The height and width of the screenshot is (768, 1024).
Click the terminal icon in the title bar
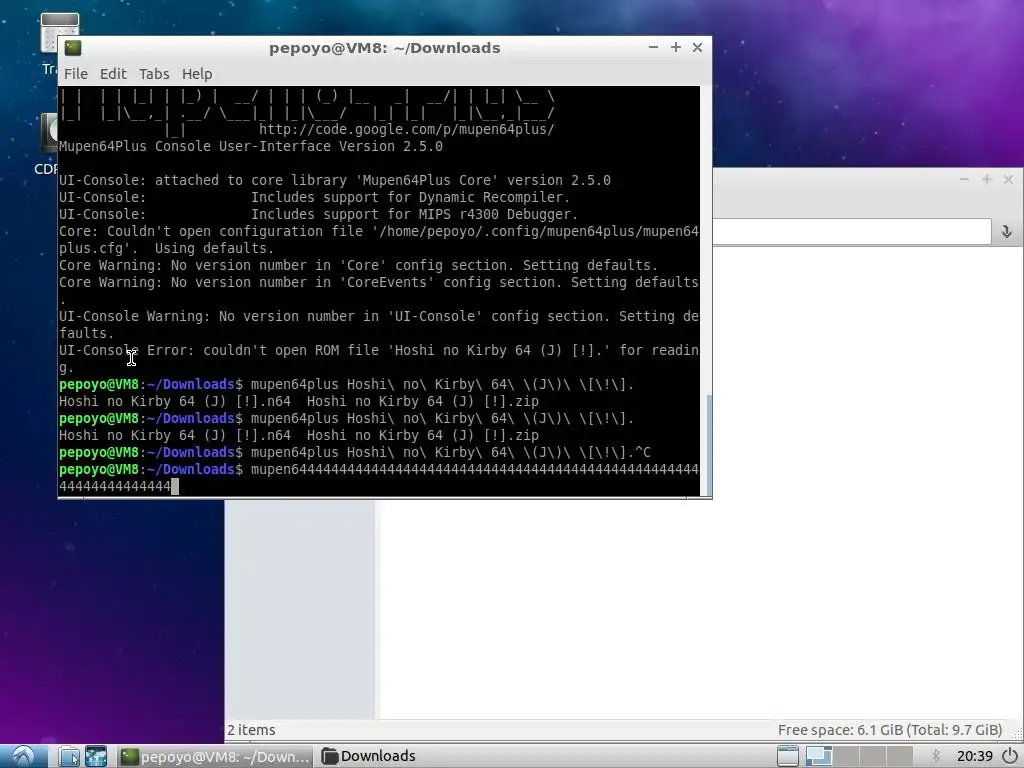click(x=73, y=48)
